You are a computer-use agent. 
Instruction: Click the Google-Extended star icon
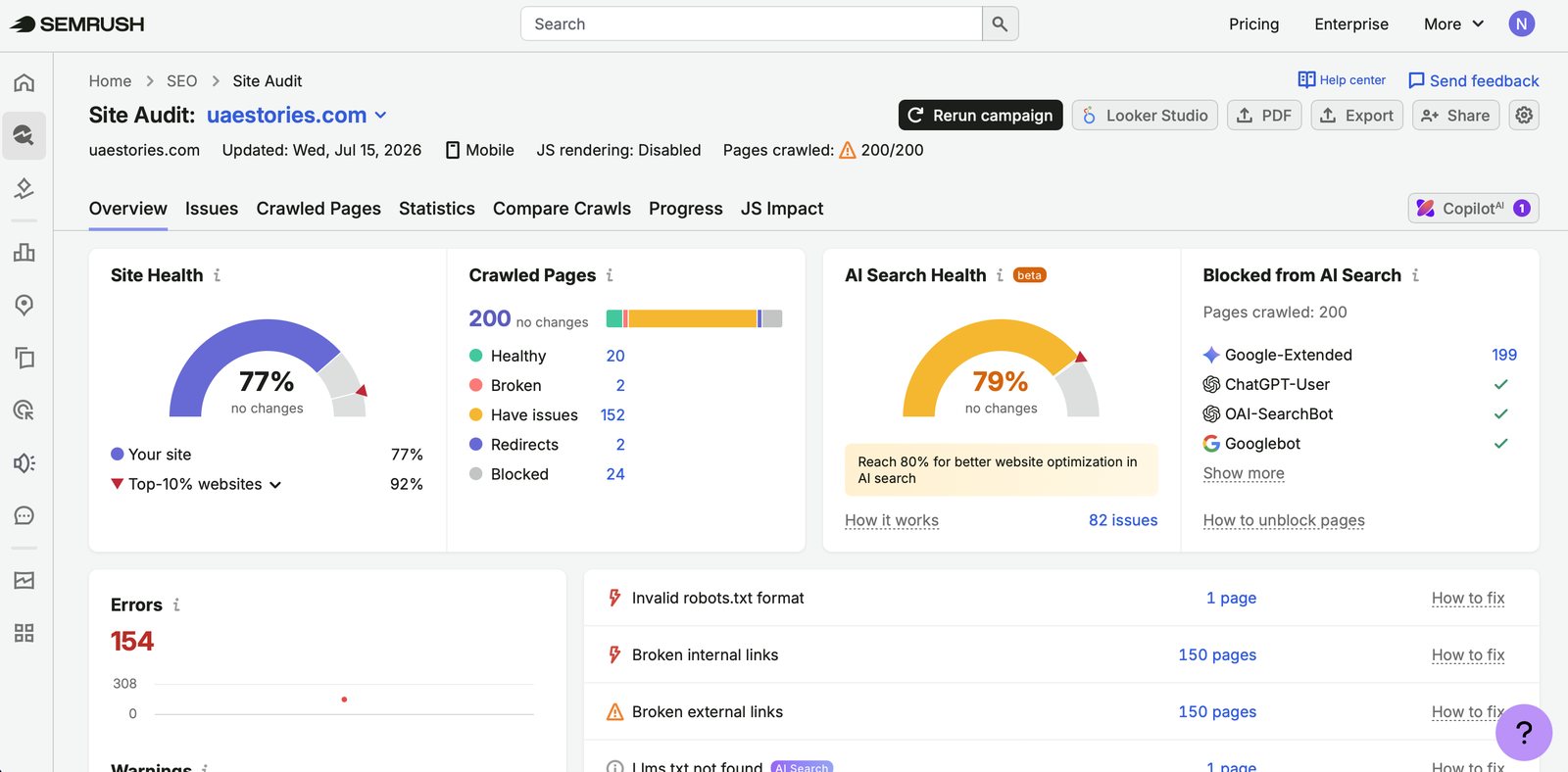[x=1211, y=355]
